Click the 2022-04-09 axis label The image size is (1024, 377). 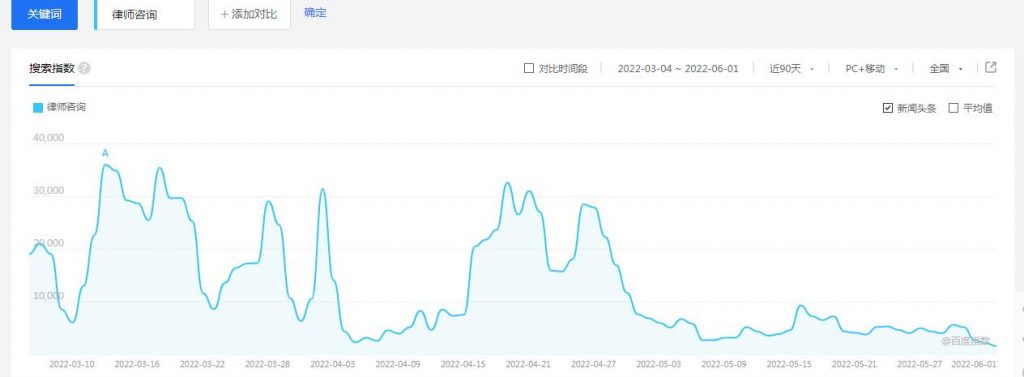398,365
